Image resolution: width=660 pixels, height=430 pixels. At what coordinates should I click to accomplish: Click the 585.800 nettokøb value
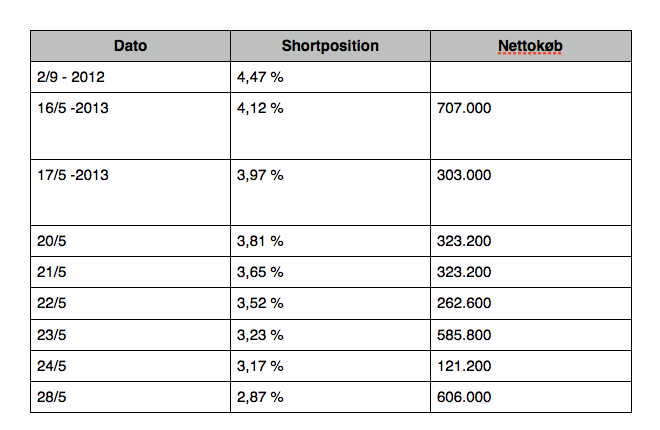pos(464,335)
